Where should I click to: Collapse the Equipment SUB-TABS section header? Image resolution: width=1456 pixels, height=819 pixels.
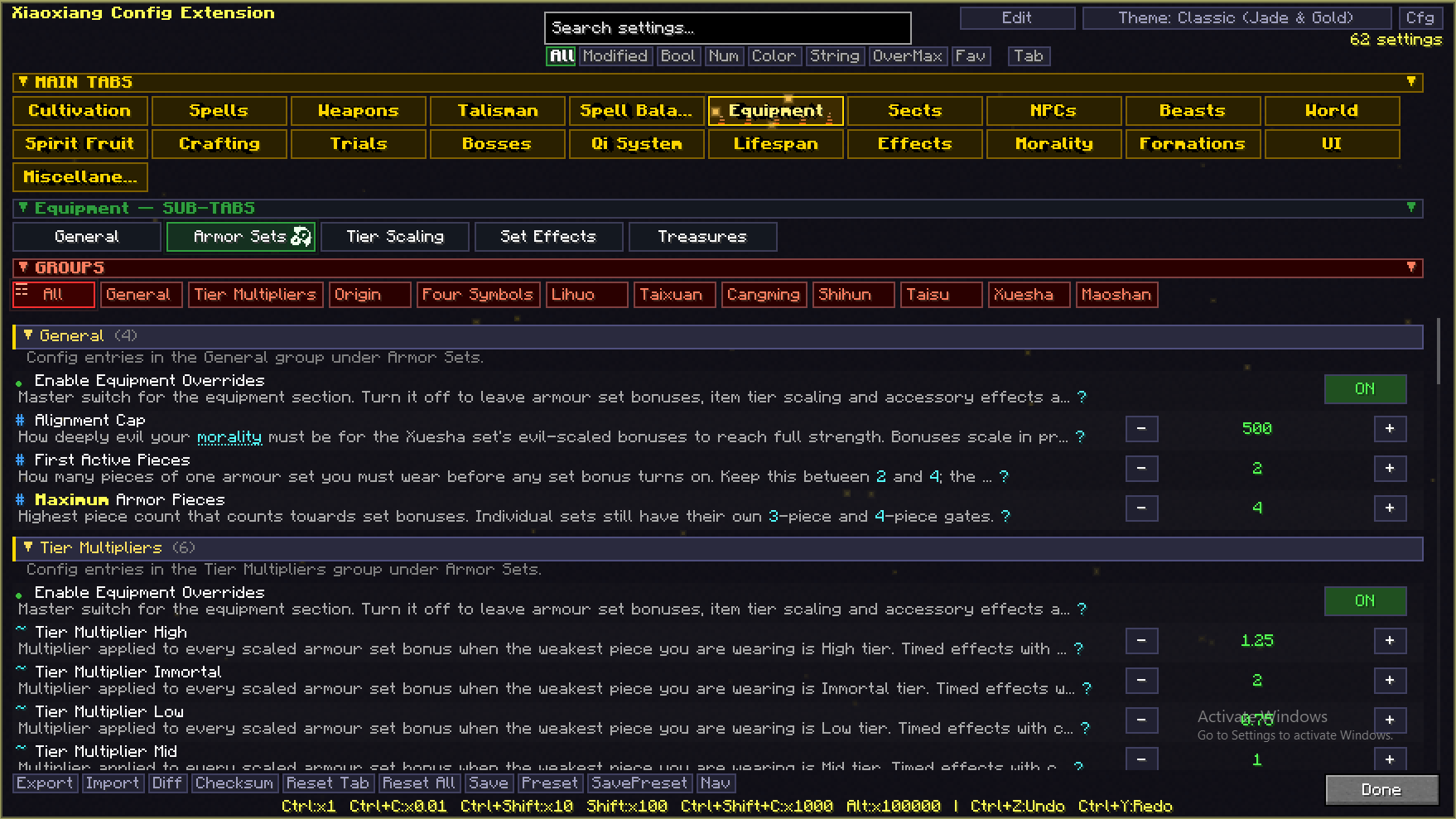(718, 208)
